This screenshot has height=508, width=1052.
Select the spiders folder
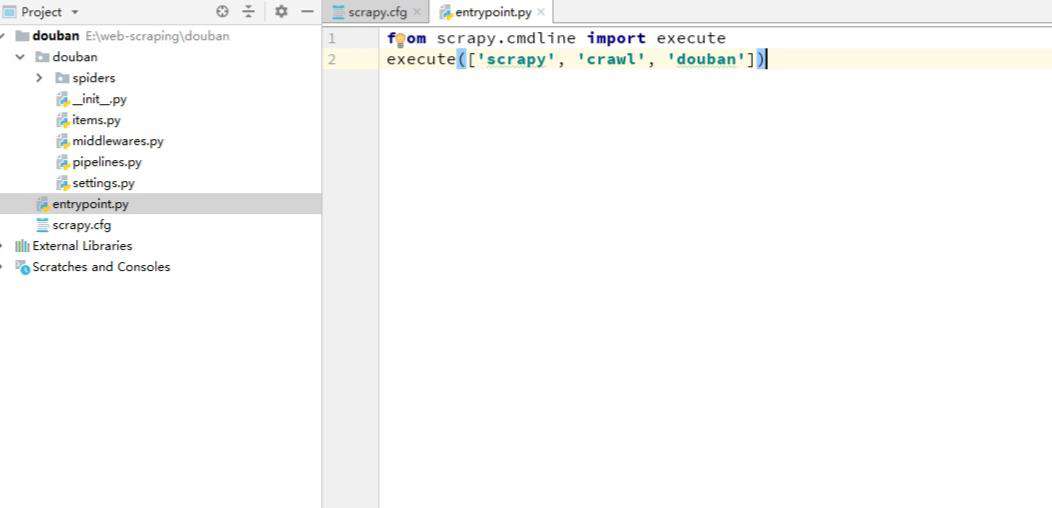(x=93, y=79)
